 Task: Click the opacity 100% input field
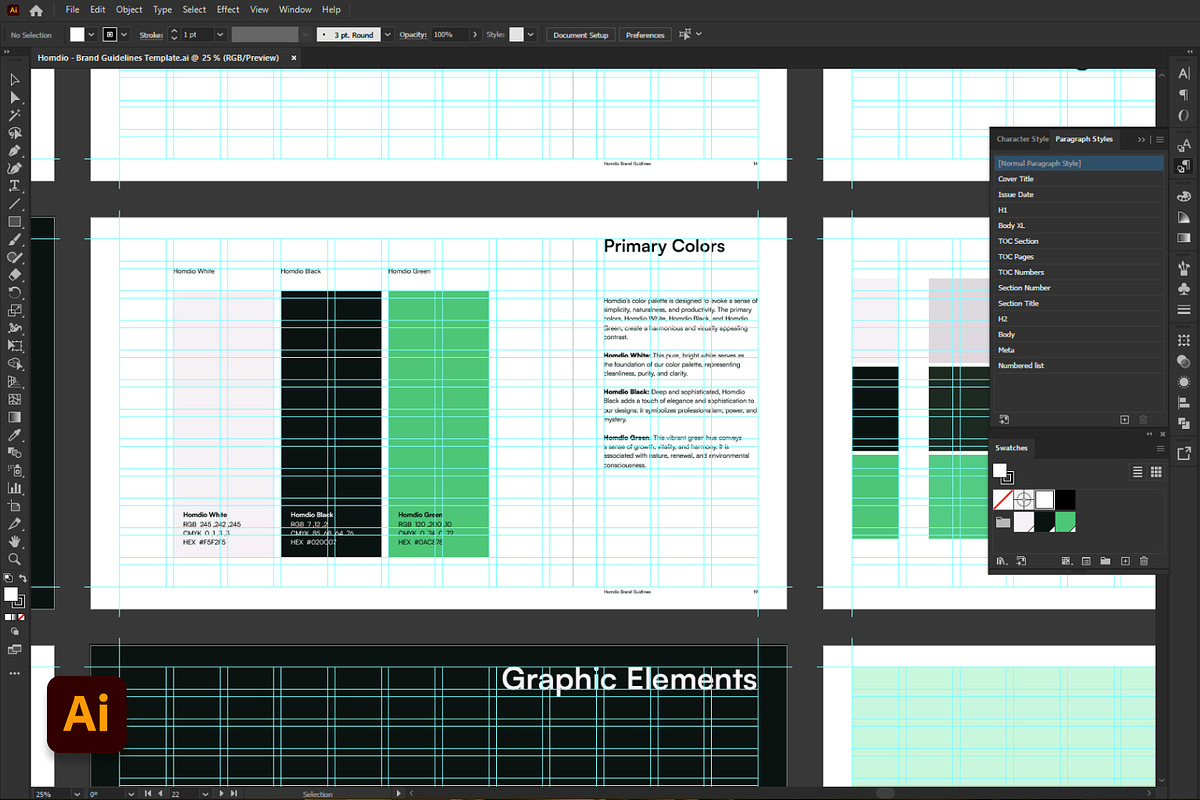(x=450, y=34)
